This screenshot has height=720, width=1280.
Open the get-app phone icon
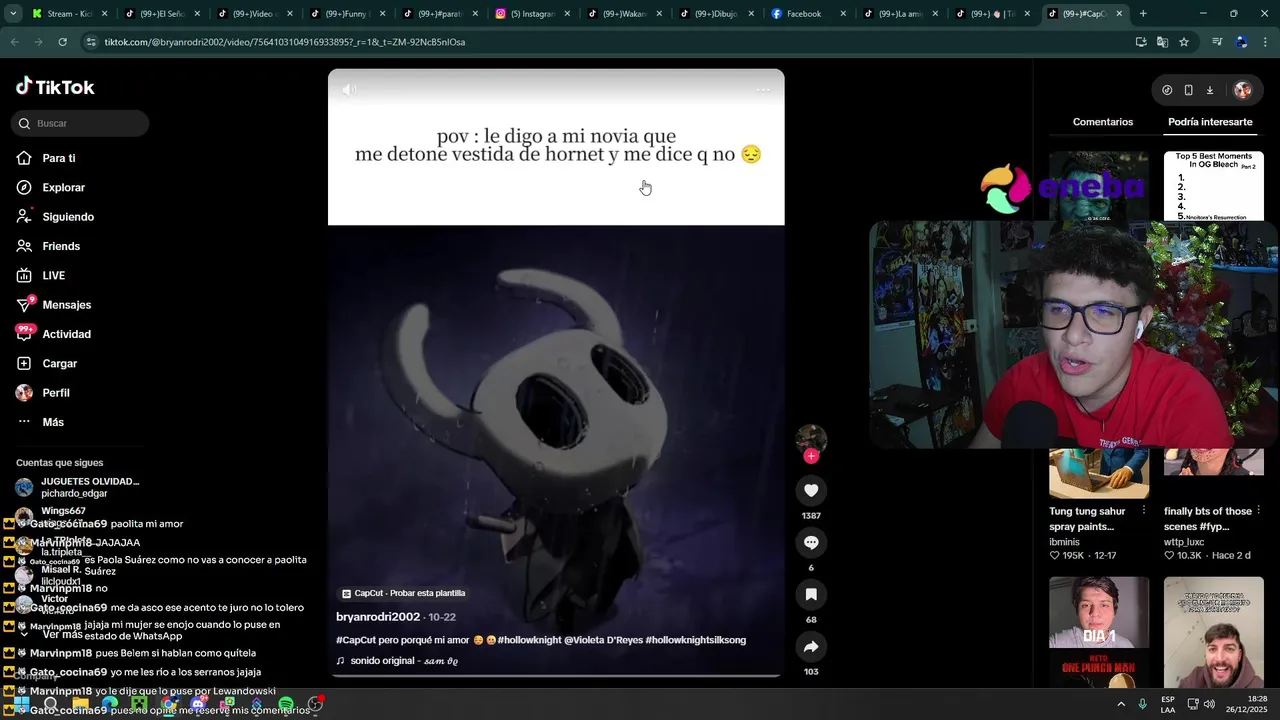(x=1188, y=90)
